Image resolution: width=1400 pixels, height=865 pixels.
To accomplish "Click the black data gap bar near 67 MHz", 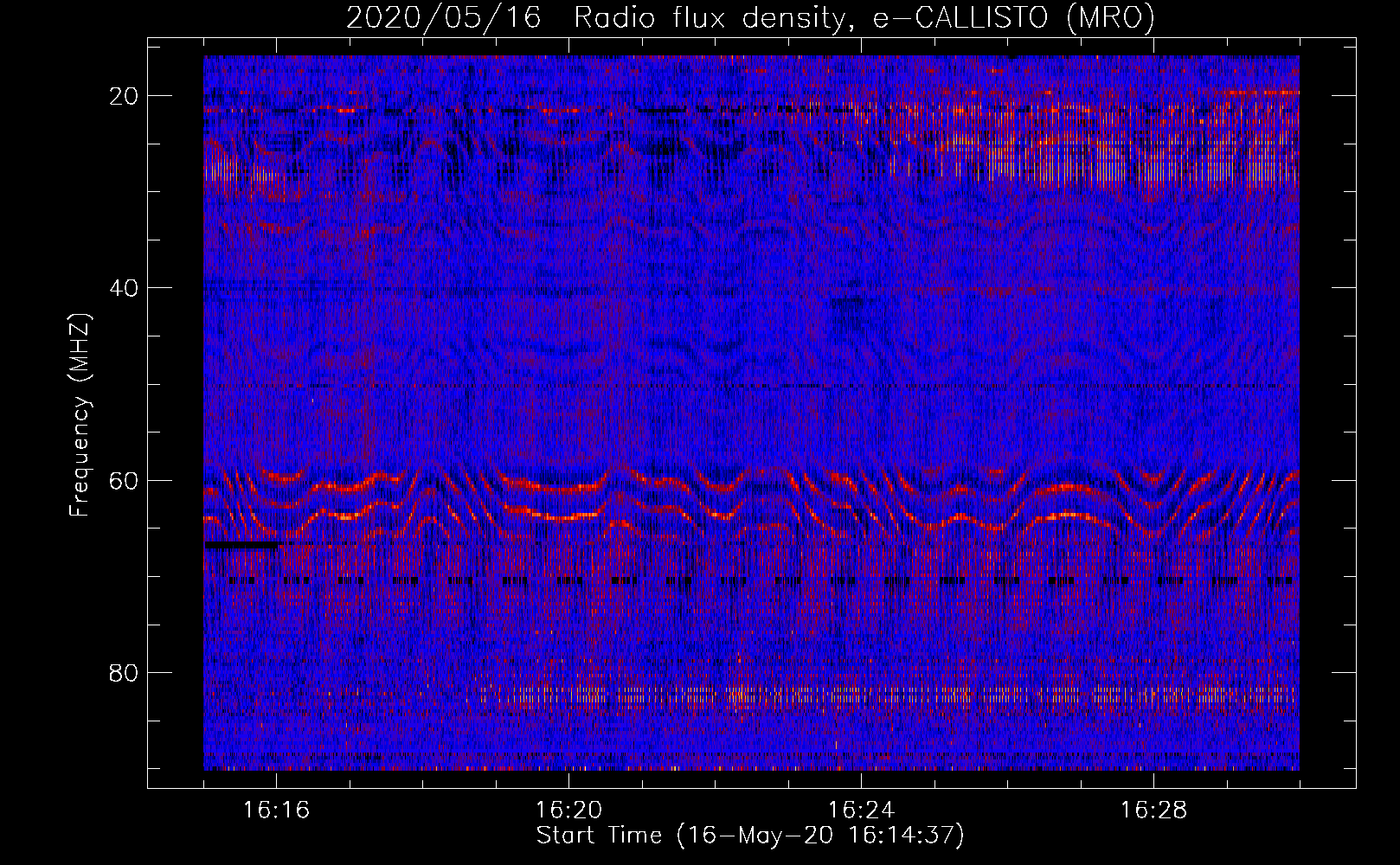I will coord(243,545).
